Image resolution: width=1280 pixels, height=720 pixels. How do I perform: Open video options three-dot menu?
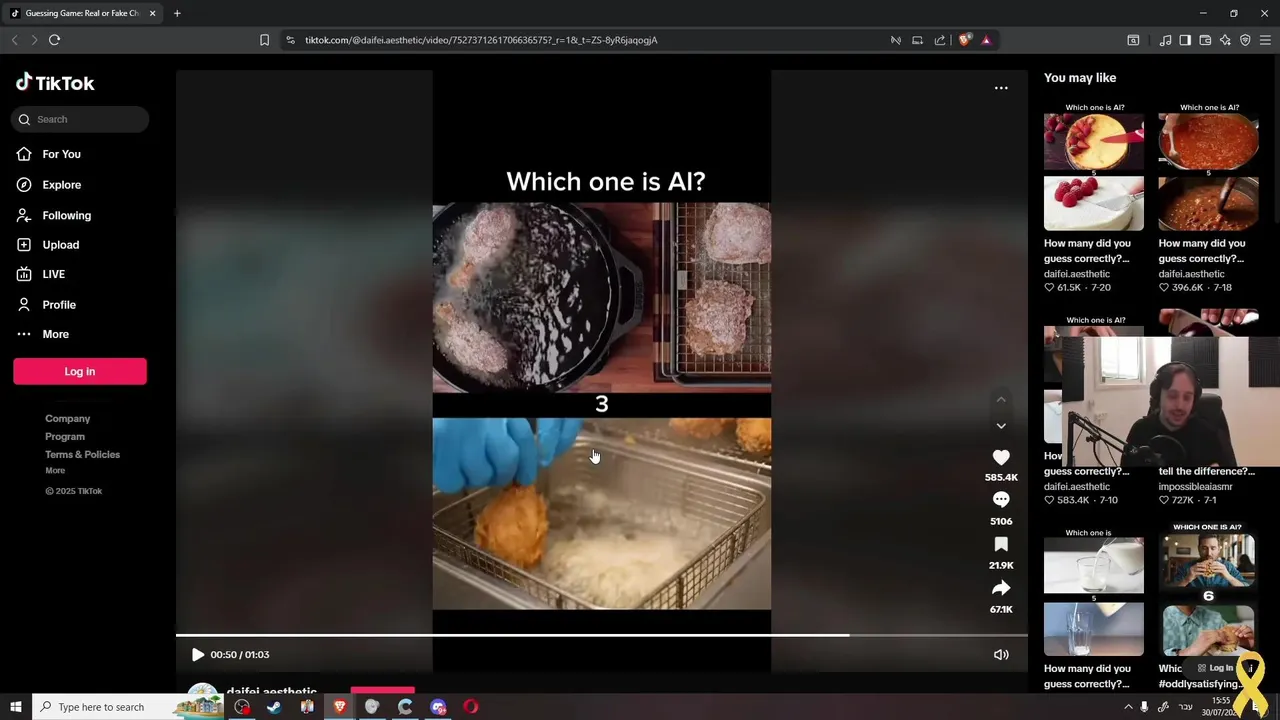[1001, 88]
